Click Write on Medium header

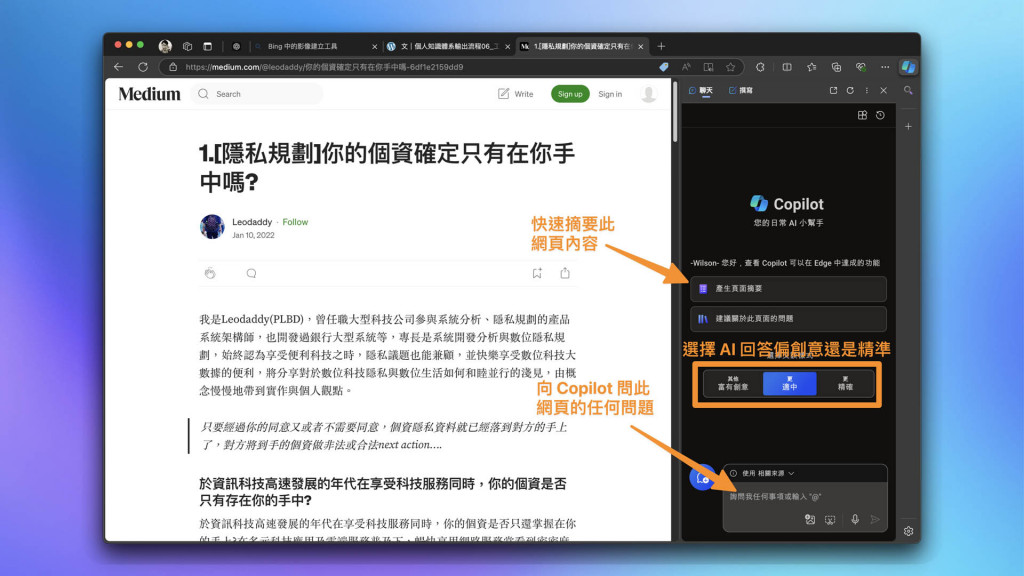pos(515,94)
